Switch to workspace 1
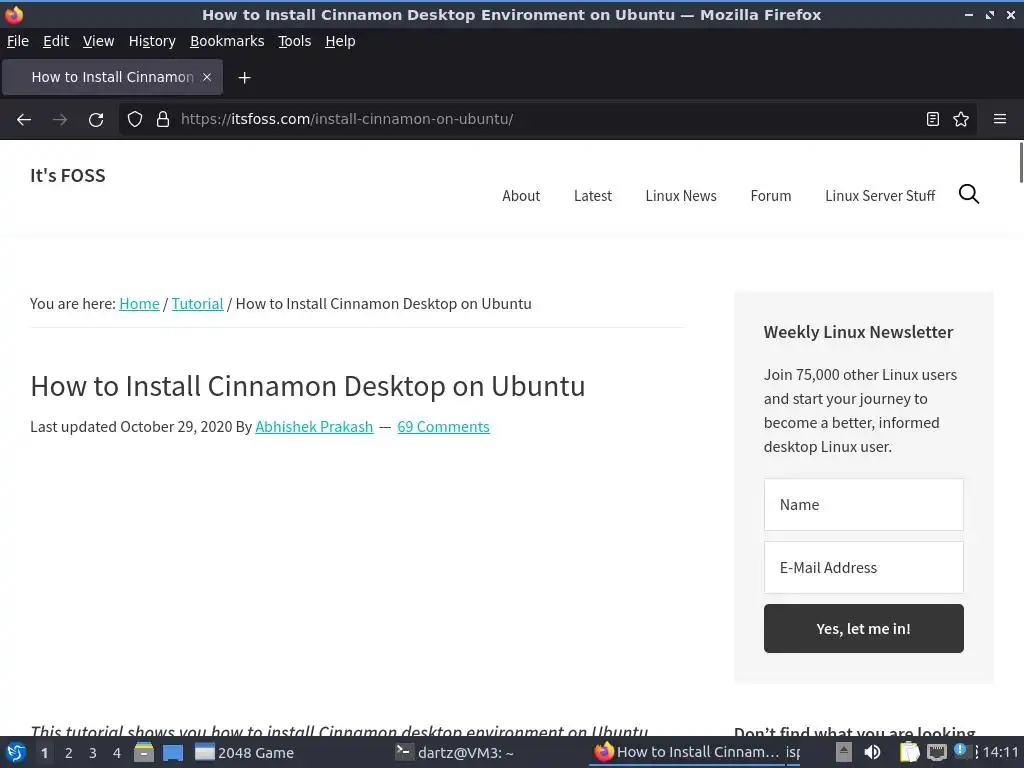 tap(44, 753)
